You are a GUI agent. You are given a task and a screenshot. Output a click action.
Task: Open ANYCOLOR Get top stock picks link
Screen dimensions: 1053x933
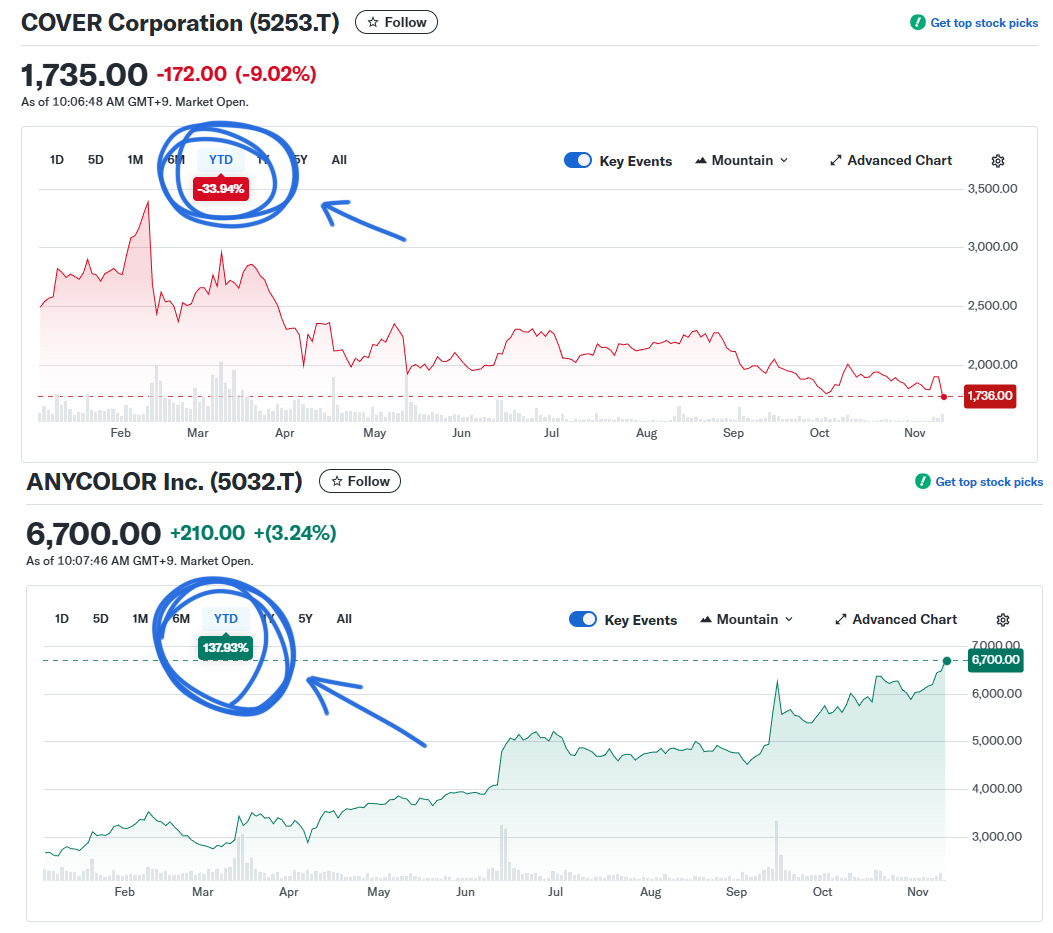tap(989, 482)
